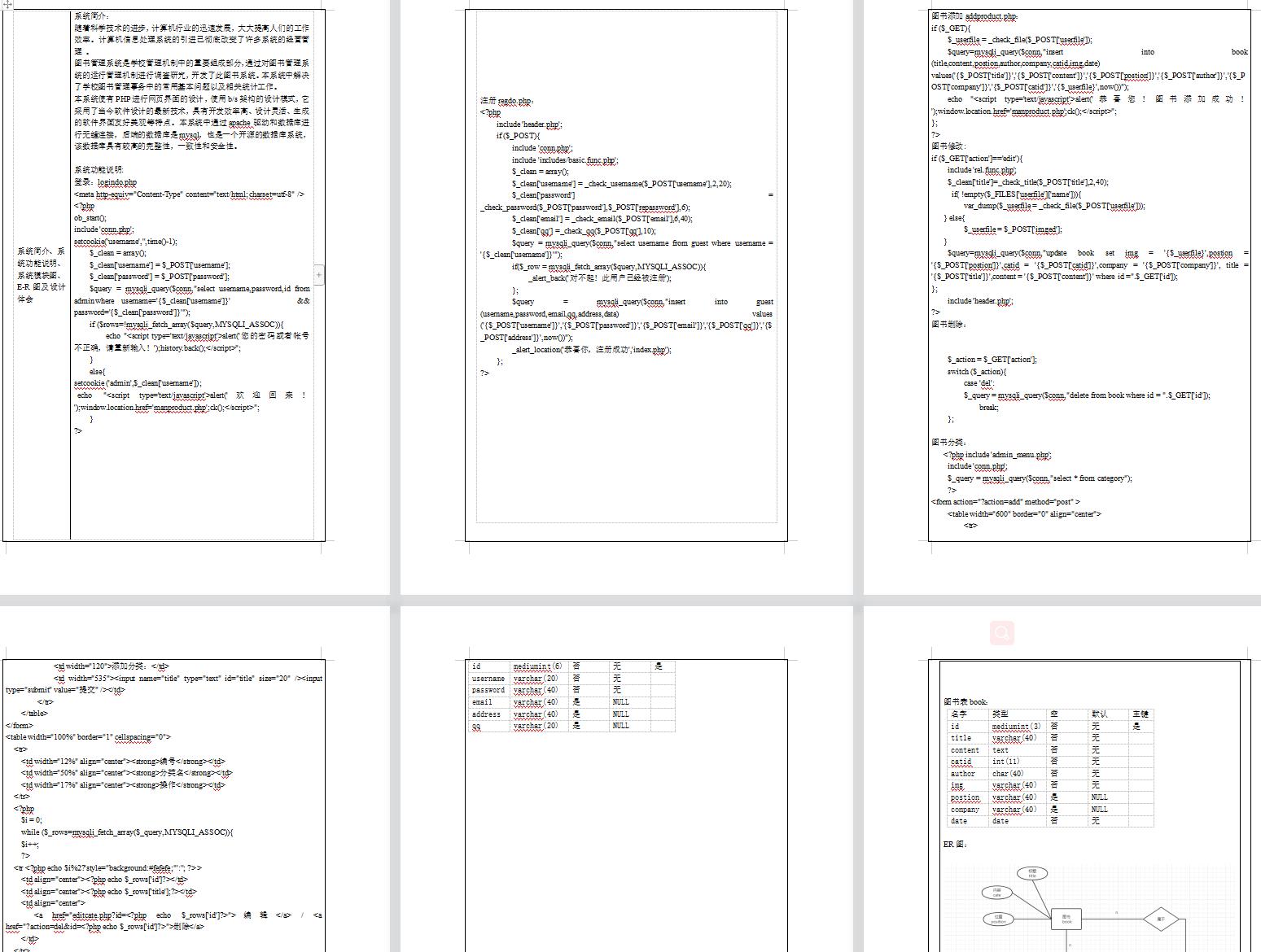Click the mediumint(6) cell in the guest table
The width and height of the screenshot is (1261, 952).
538,666
